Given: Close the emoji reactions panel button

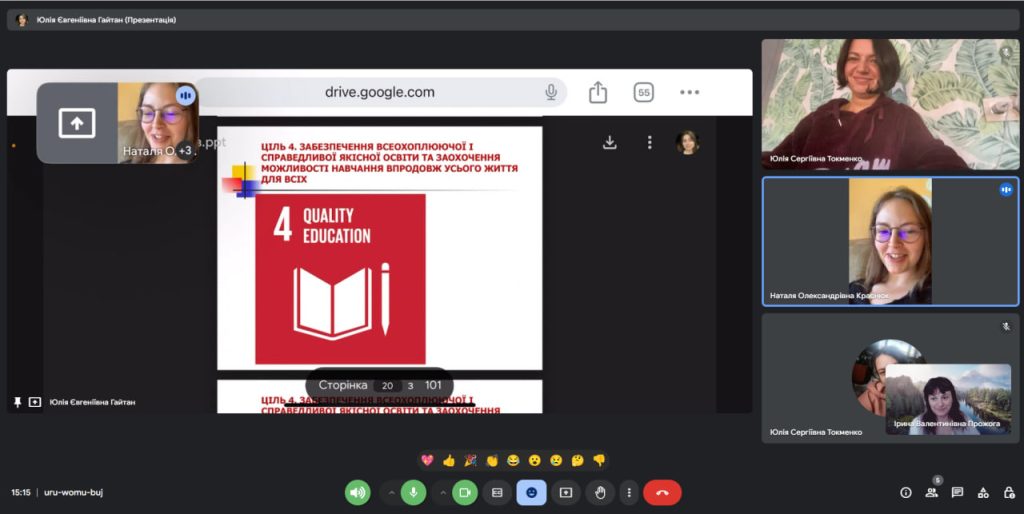Looking at the screenshot, I should point(531,492).
